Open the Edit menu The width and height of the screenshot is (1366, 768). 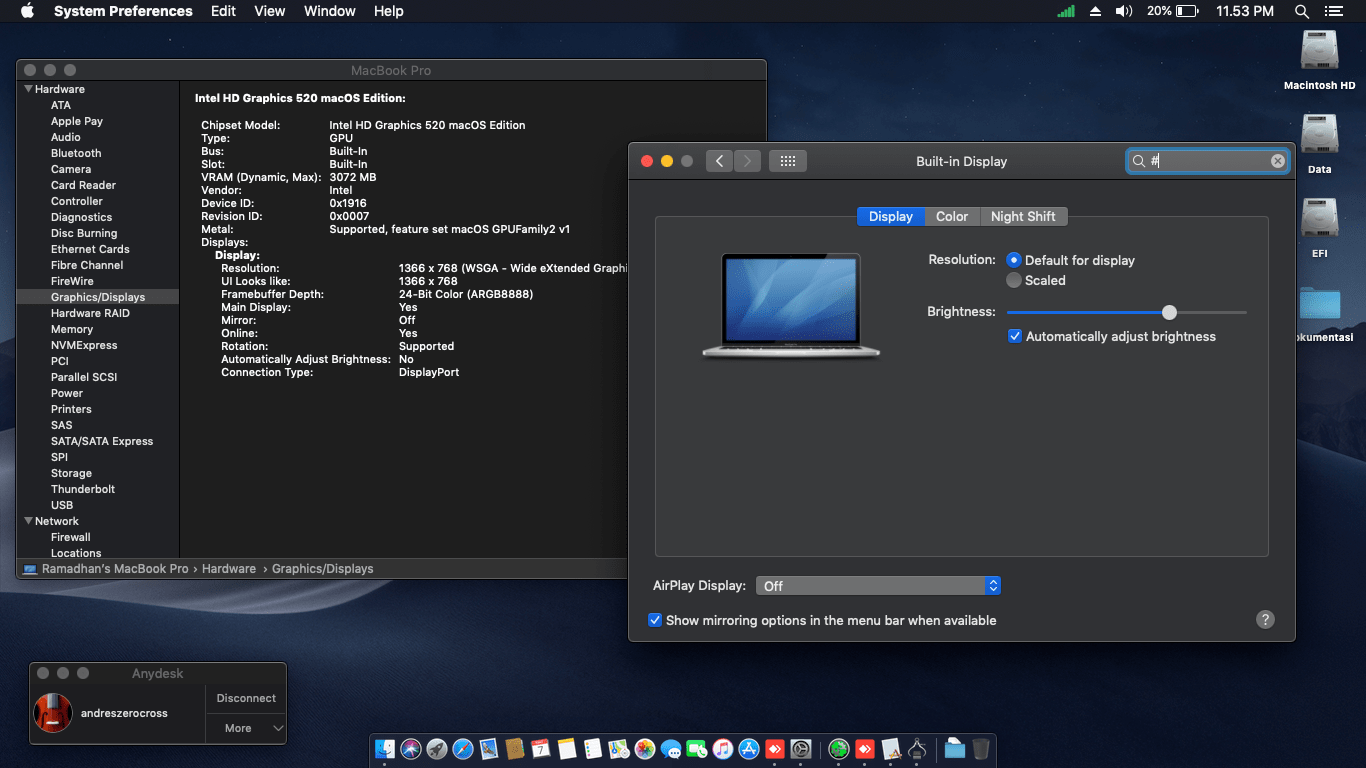click(224, 11)
